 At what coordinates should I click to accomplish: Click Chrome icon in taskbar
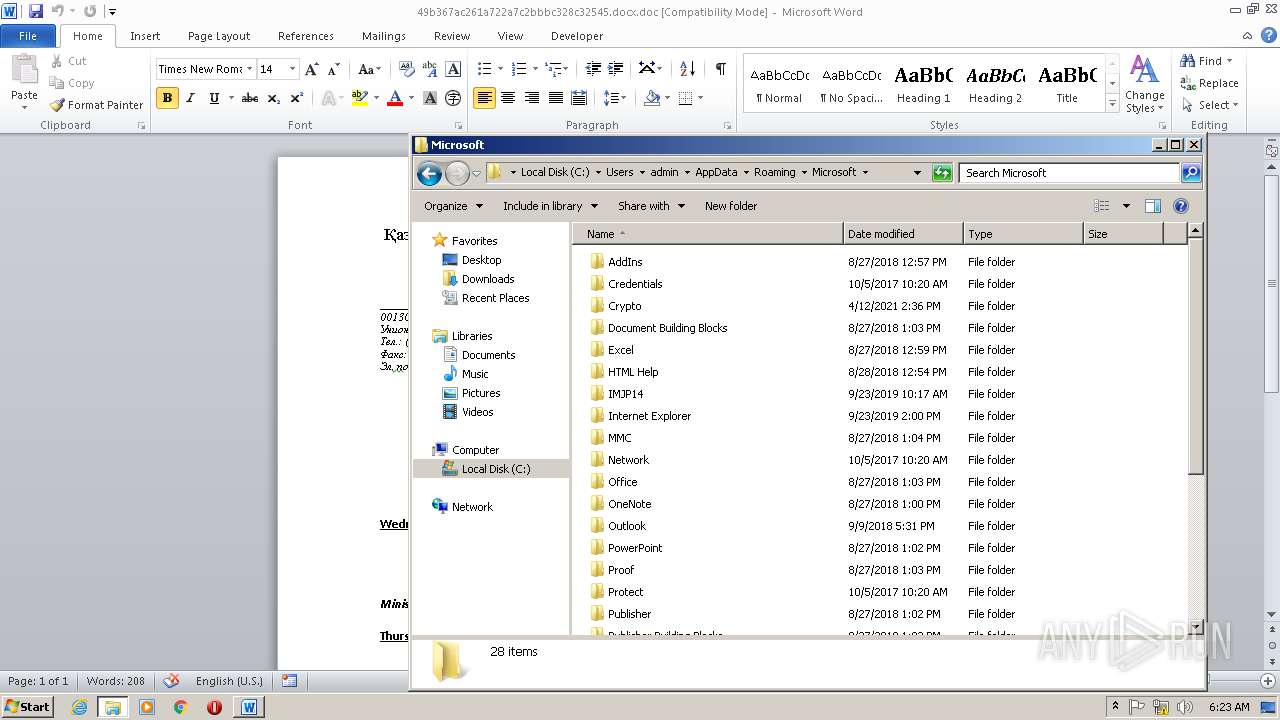pyautogui.click(x=180, y=707)
